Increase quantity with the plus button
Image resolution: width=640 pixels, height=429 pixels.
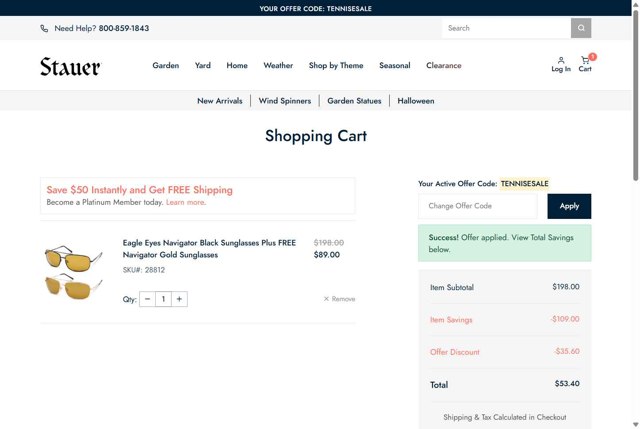(x=179, y=299)
